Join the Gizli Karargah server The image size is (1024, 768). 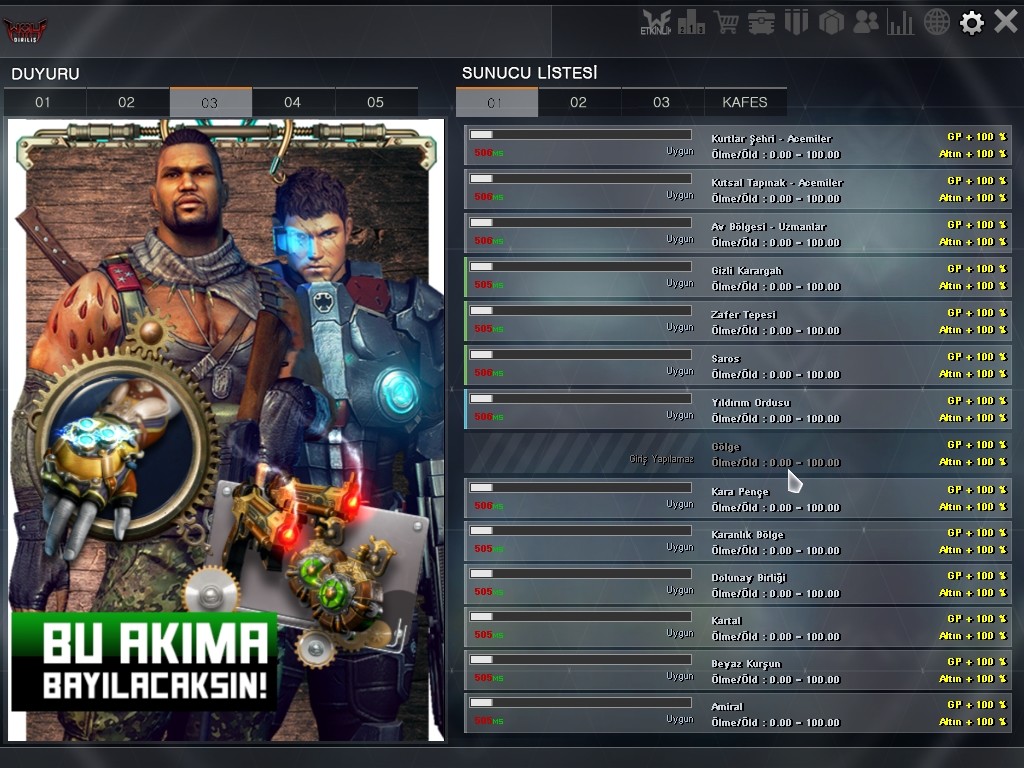[x=738, y=277]
